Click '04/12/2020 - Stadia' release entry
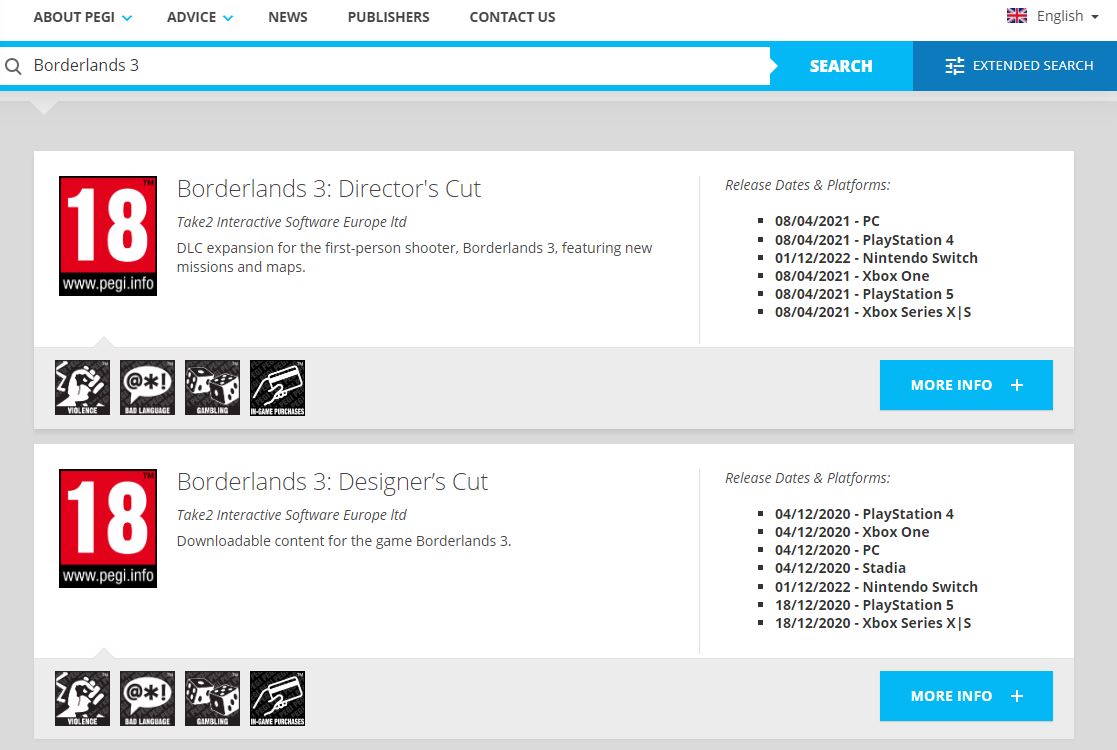Image resolution: width=1117 pixels, height=750 pixels. [841, 568]
